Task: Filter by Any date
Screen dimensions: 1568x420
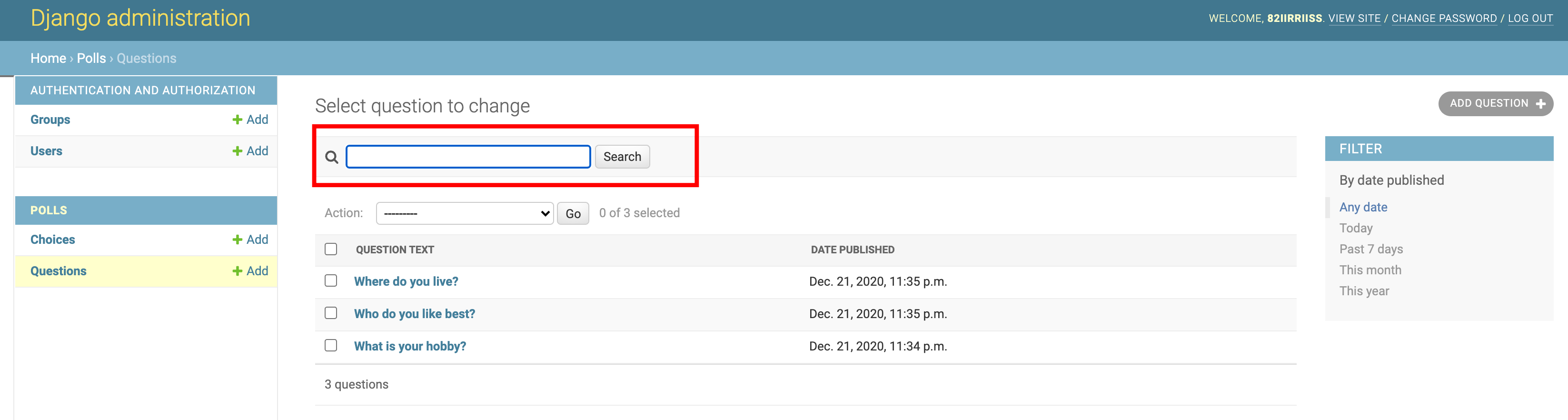Action: [1363, 207]
